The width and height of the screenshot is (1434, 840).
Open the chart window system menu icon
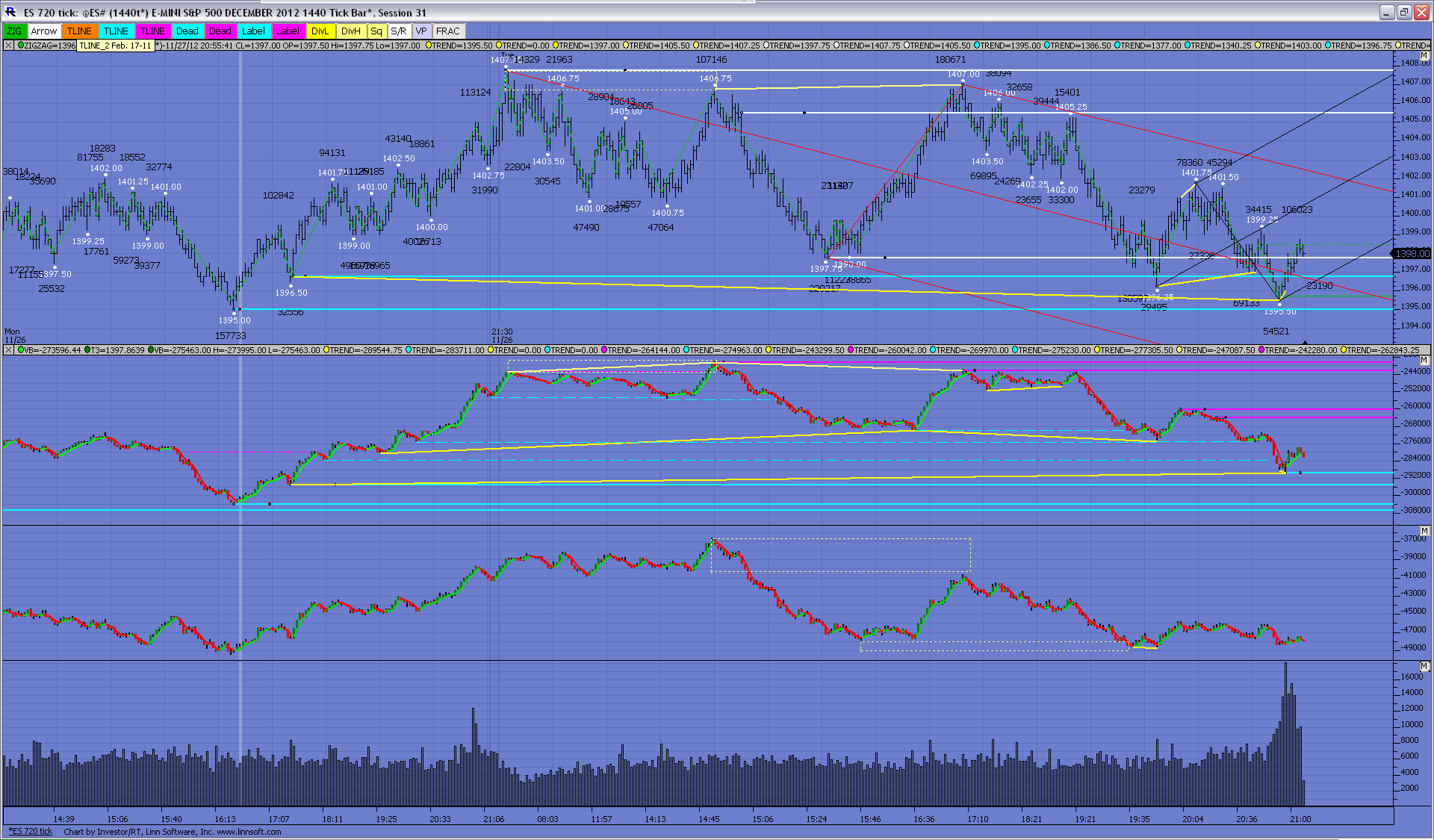click(x=10, y=12)
